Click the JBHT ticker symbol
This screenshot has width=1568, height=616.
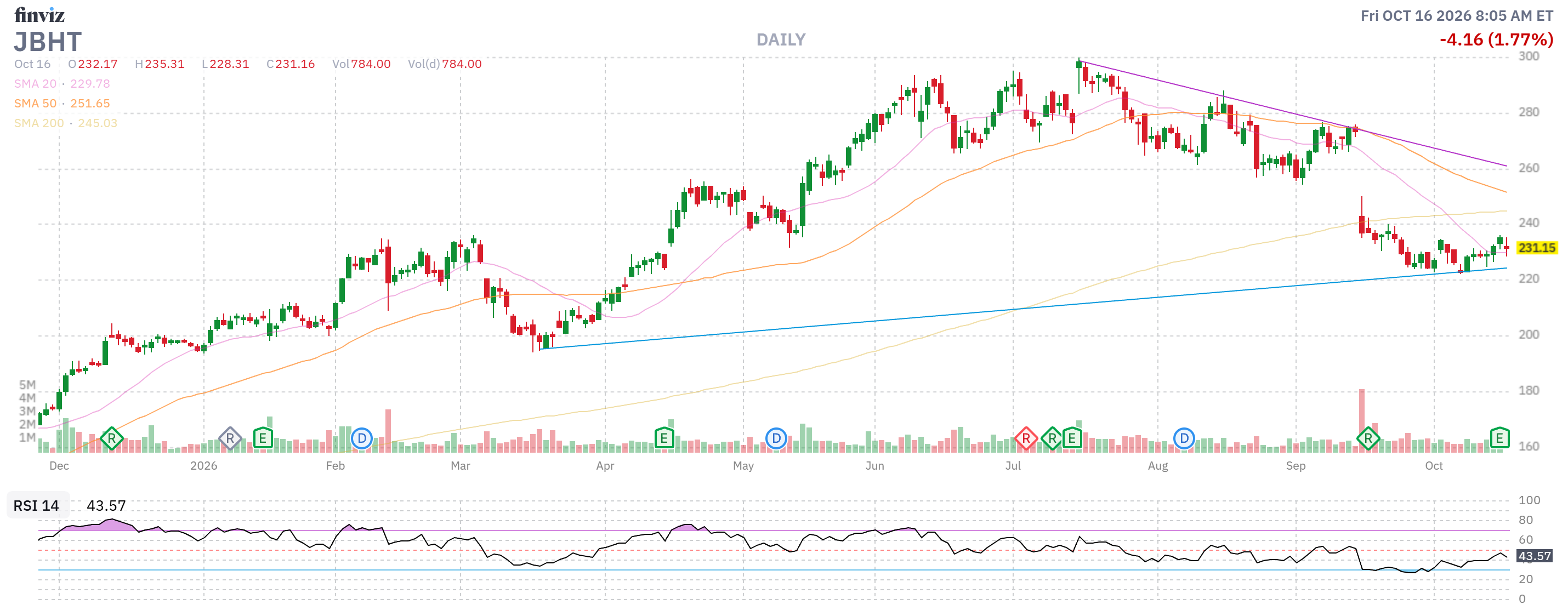(x=48, y=42)
